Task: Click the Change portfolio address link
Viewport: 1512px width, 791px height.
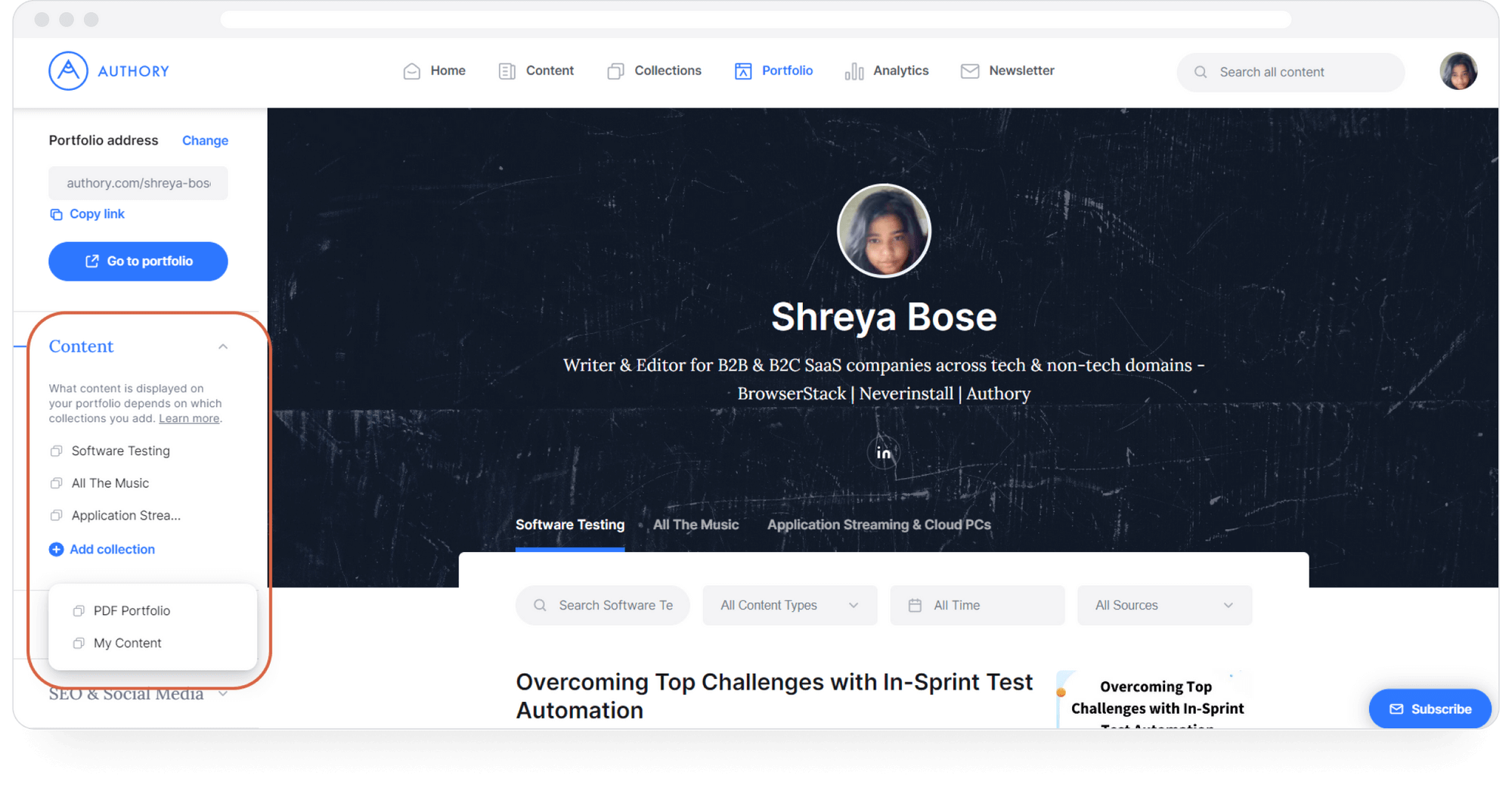Action: (x=205, y=141)
